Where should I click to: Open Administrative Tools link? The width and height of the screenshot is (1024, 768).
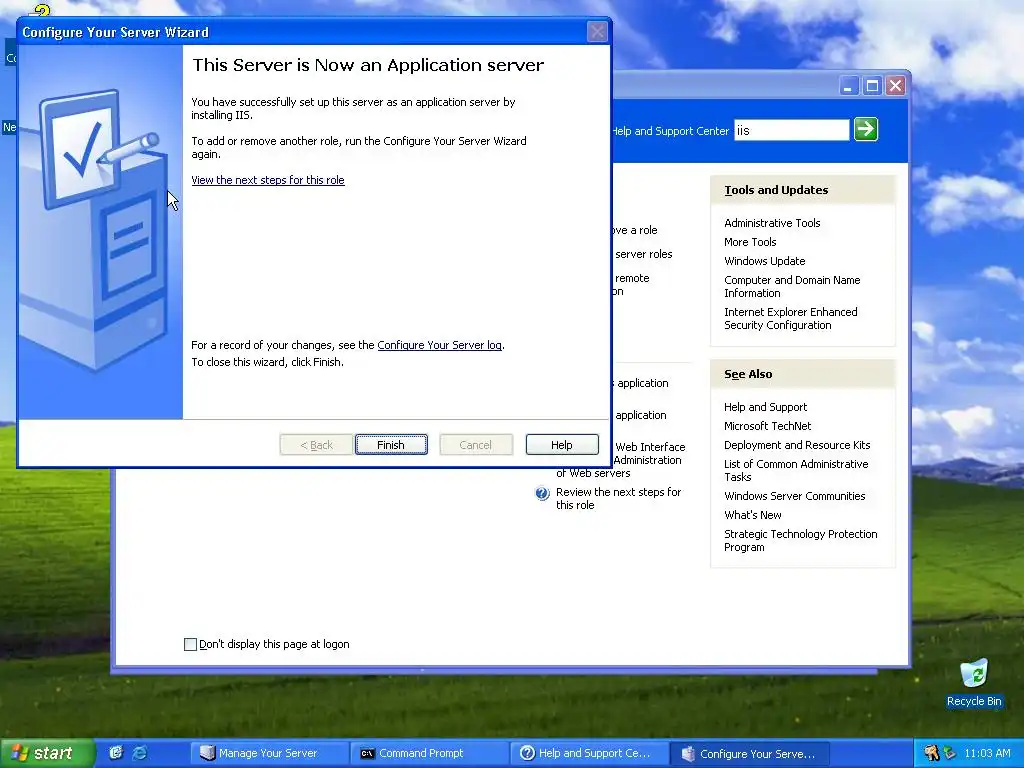[772, 223]
